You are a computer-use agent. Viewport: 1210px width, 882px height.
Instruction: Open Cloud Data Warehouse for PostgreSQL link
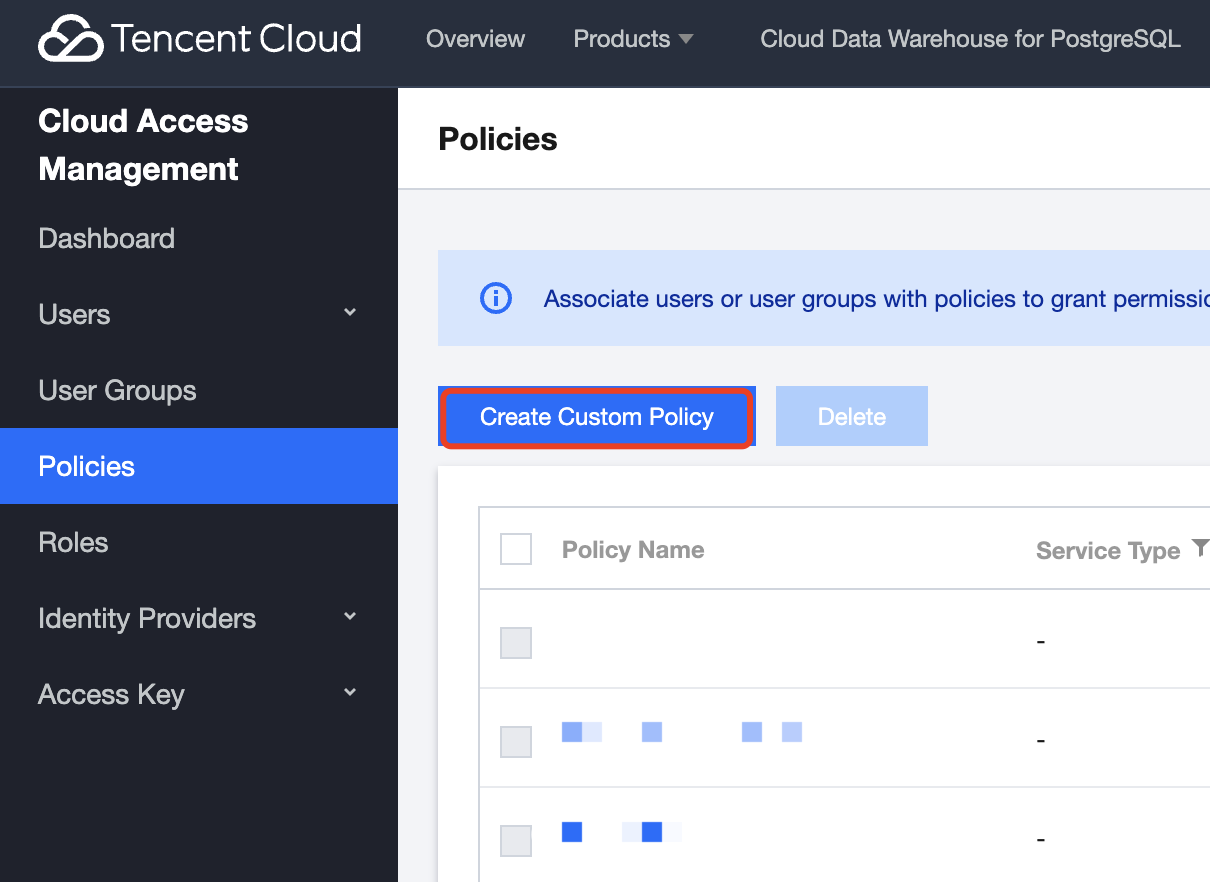click(970, 39)
